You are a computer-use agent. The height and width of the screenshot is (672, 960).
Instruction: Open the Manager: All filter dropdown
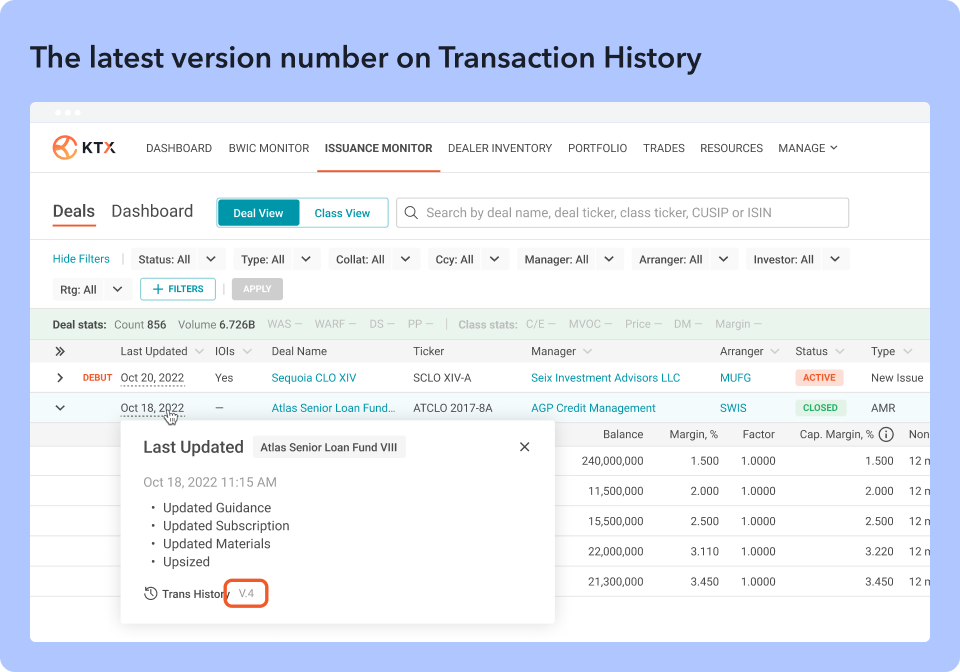click(x=567, y=260)
